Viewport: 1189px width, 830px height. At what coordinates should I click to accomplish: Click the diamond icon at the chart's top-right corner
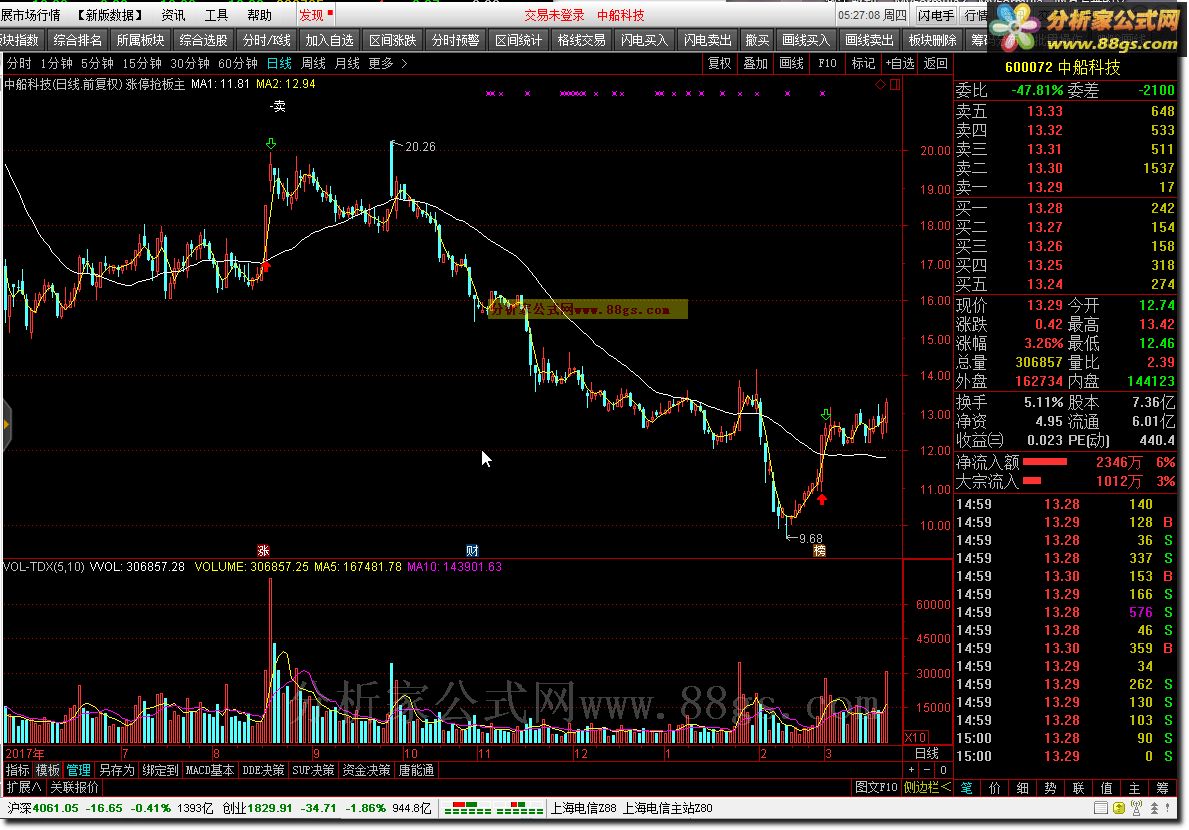(x=880, y=84)
